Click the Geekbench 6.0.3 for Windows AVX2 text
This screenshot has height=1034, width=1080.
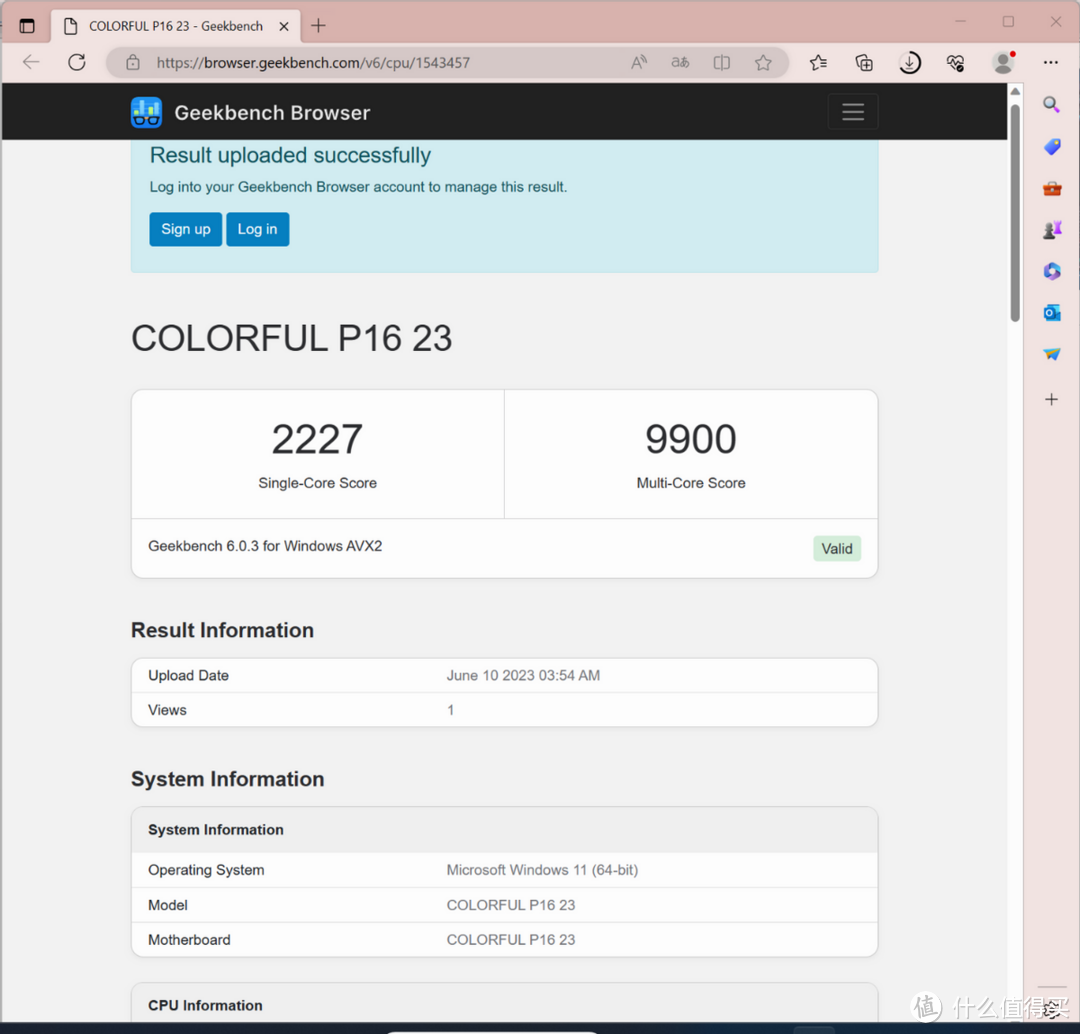point(265,546)
